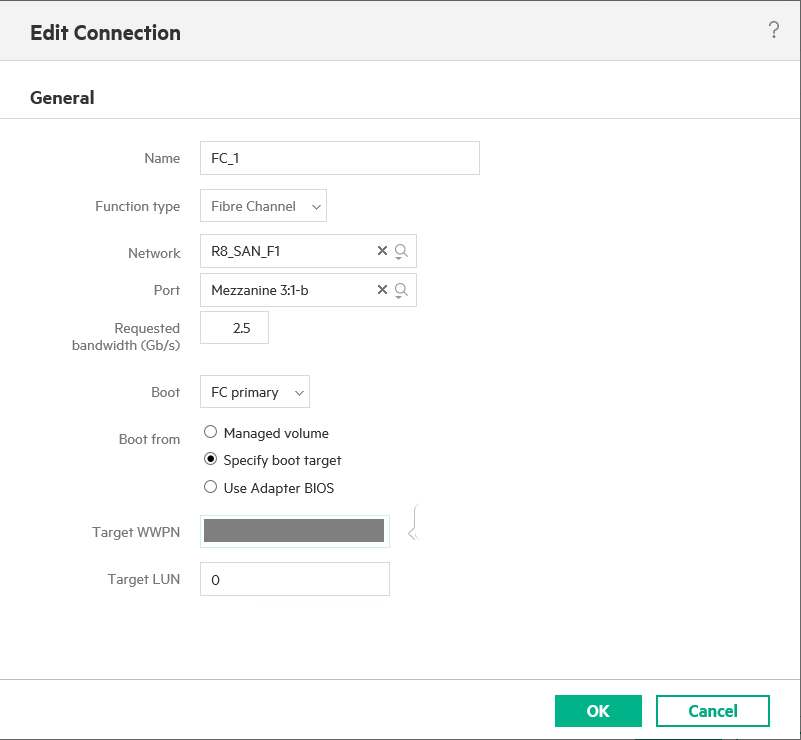
Task: Select the Specify boot target option
Action: pos(210,459)
